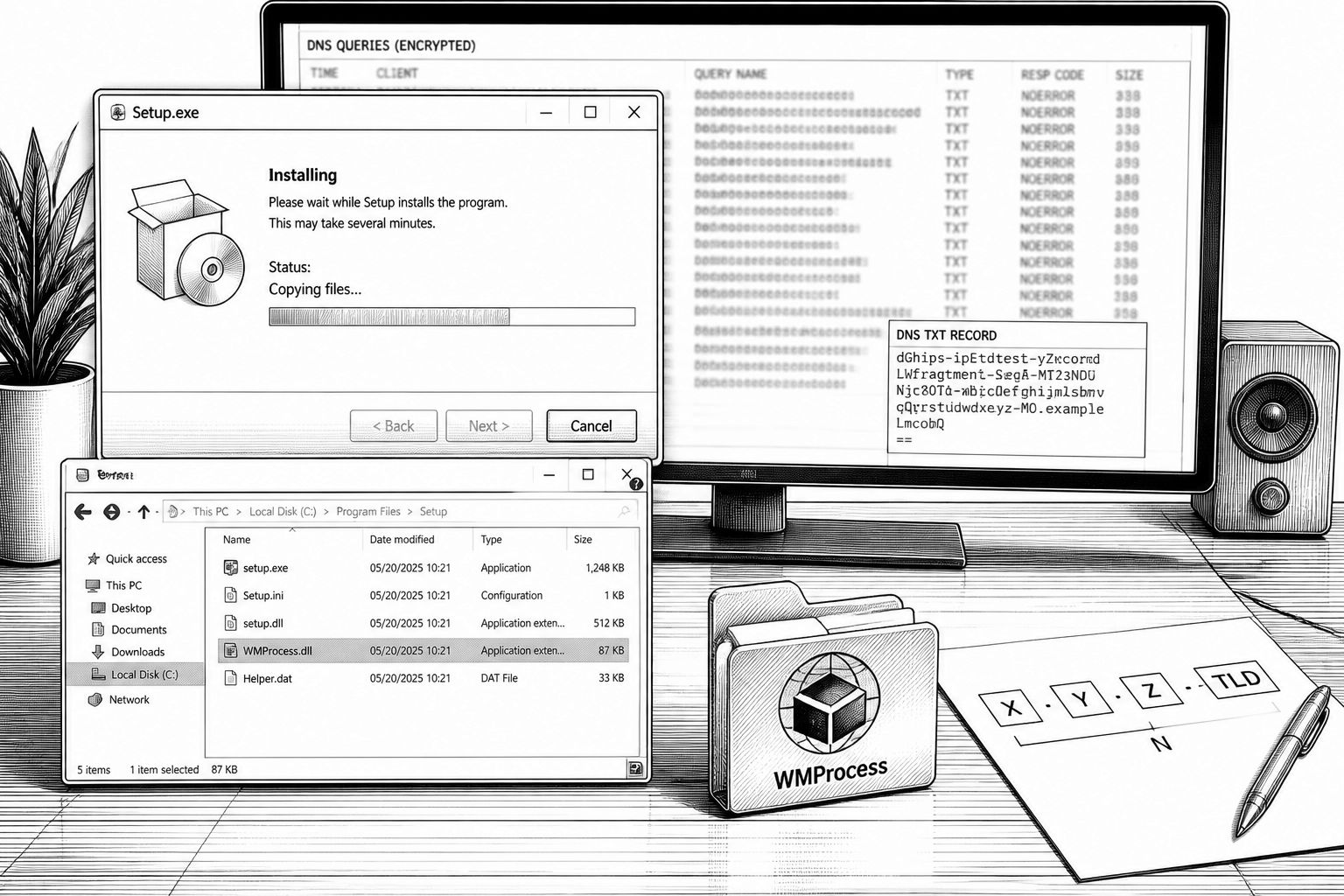The height and width of the screenshot is (896, 1344).
Task: Open Desktop in the navigation pane
Action: coord(122,608)
